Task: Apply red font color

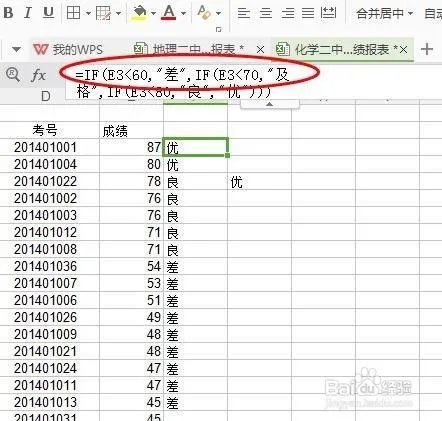Action: [x=169, y=13]
